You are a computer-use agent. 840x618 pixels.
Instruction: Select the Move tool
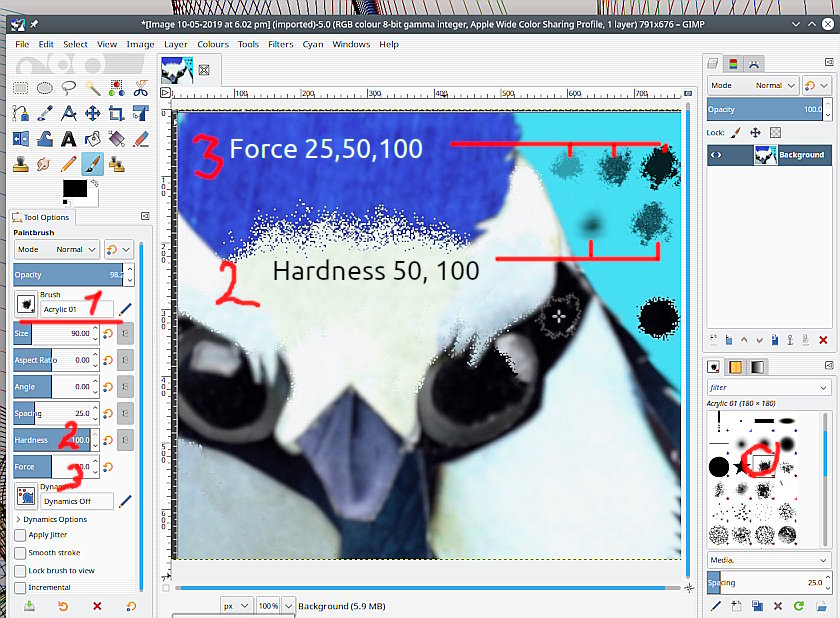(x=93, y=113)
